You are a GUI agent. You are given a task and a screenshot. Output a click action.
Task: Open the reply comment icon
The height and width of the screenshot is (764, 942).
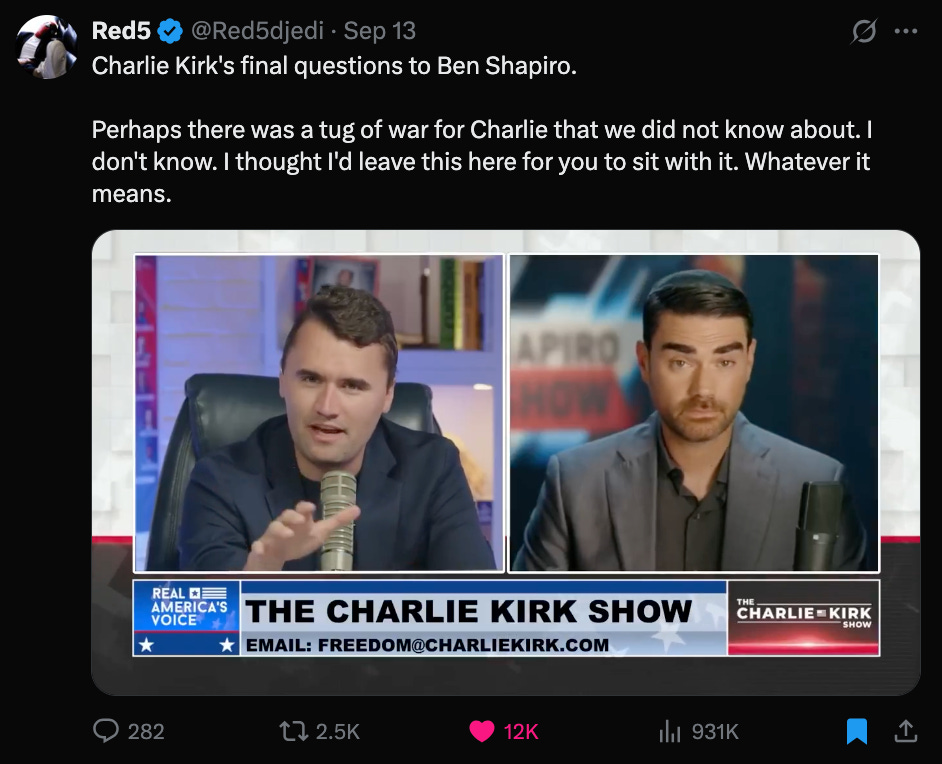coord(106,731)
